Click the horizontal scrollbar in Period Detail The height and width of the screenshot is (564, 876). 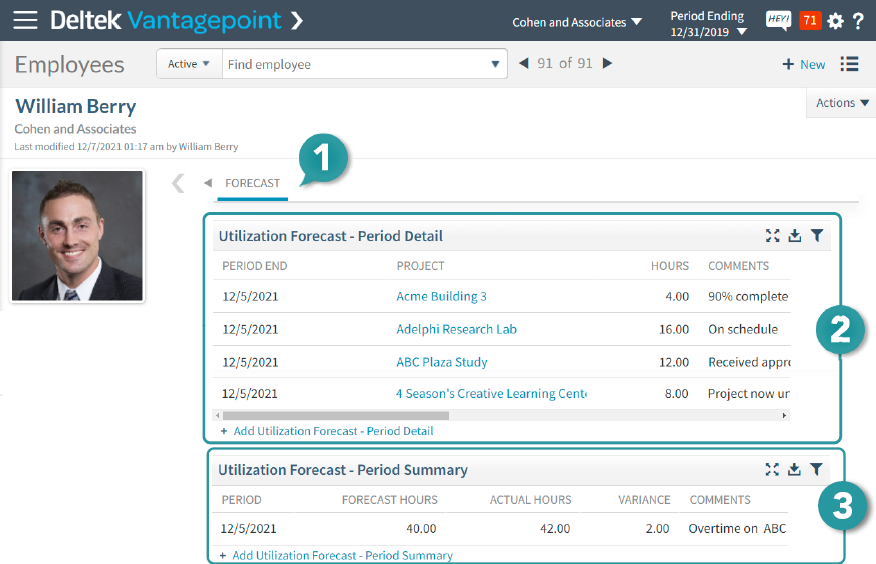coord(336,415)
